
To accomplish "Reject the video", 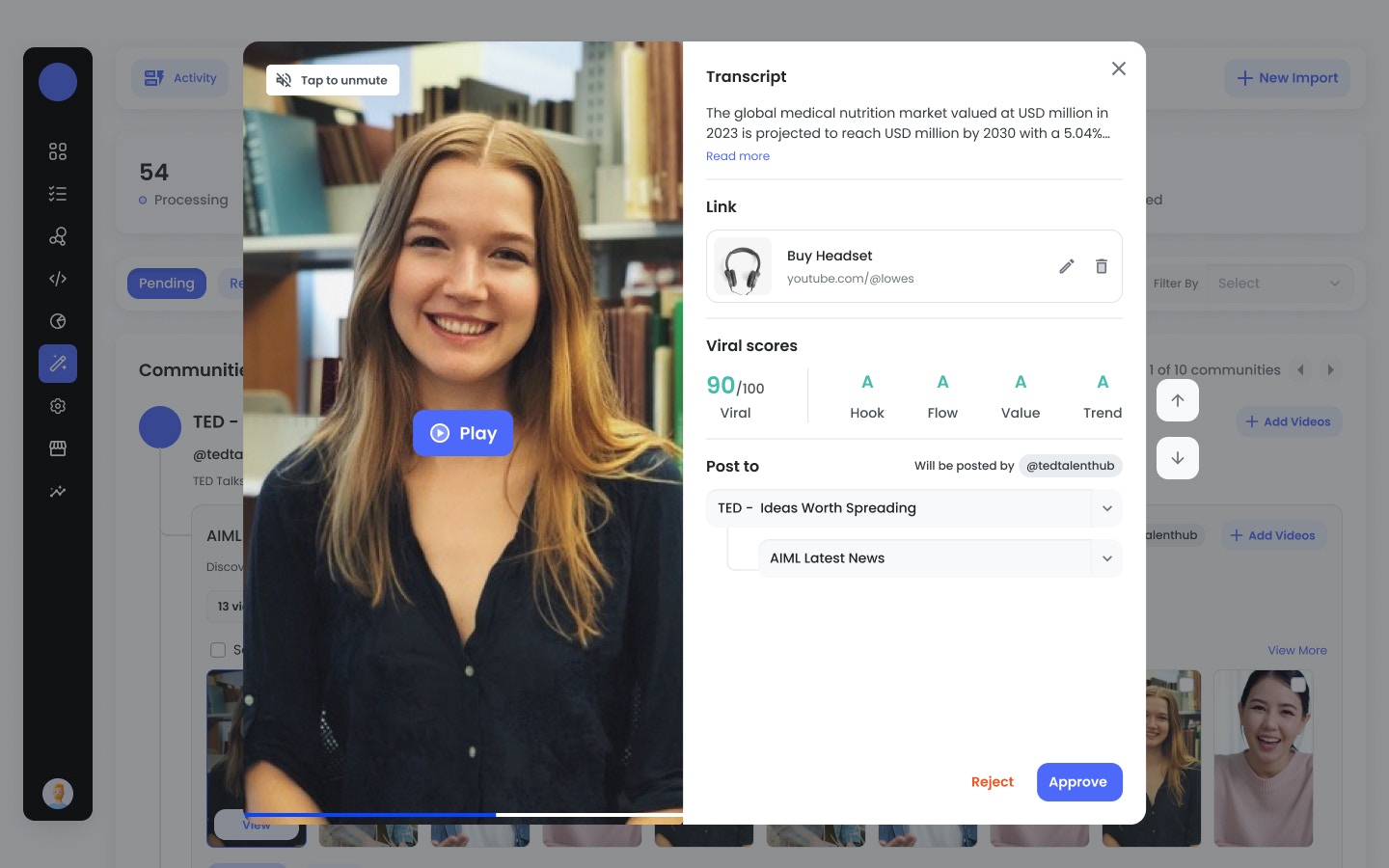I will [x=993, y=782].
